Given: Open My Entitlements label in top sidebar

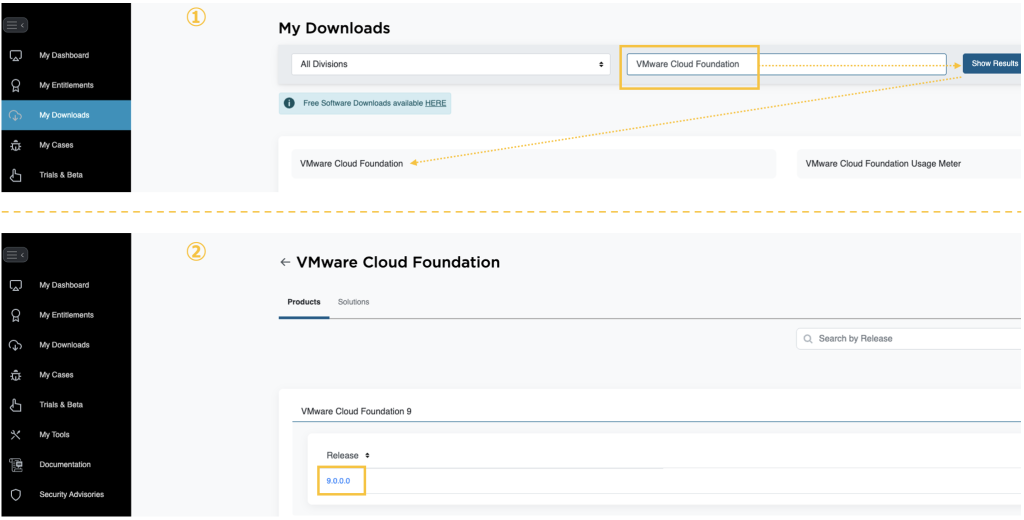Looking at the screenshot, I should click(66, 86).
